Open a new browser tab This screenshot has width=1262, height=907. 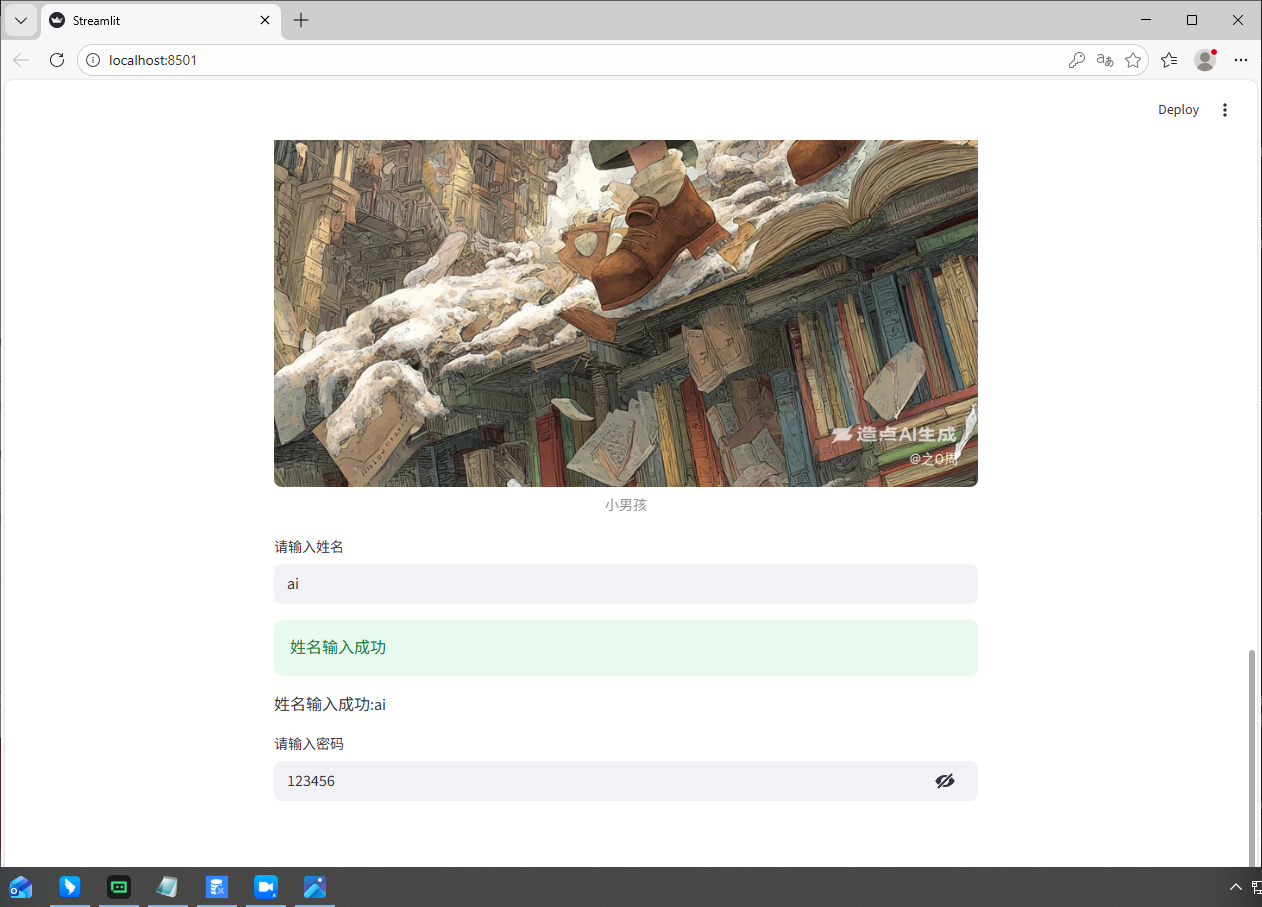coord(301,20)
